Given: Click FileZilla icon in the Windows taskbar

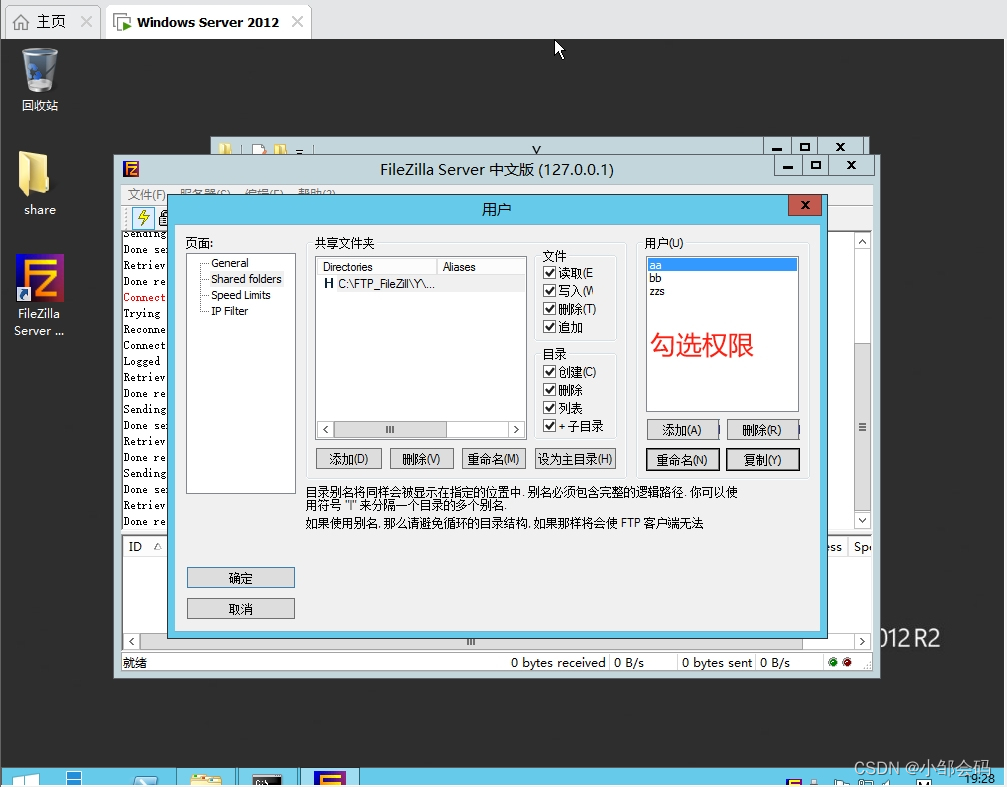Looking at the screenshot, I should coord(330,778).
